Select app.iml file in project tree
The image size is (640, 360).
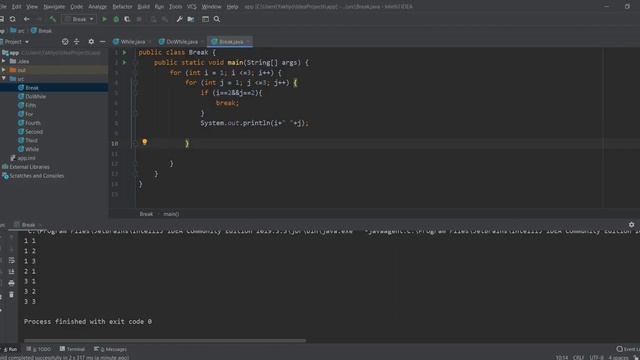26,158
